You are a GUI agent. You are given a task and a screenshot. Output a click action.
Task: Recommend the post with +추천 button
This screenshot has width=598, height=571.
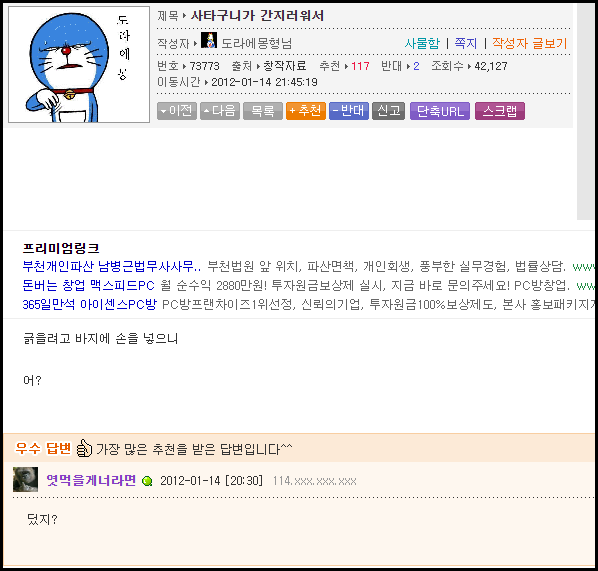[306, 111]
